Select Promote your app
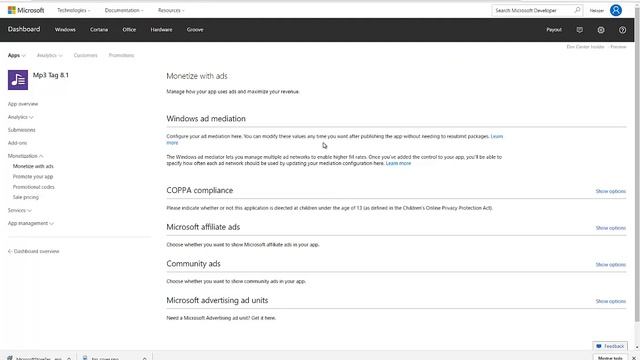Image resolution: width=640 pixels, height=360 pixels. (x=33, y=177)
